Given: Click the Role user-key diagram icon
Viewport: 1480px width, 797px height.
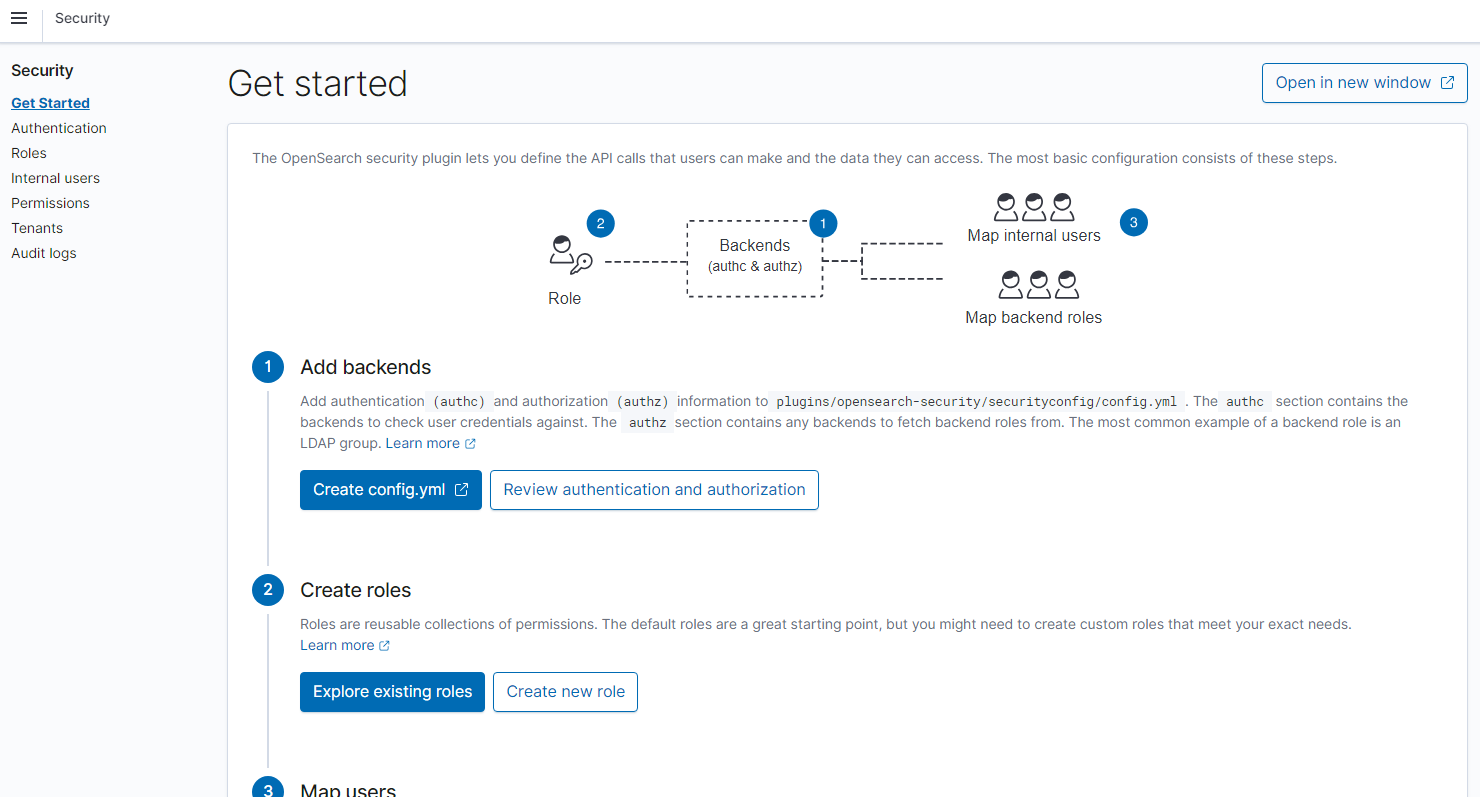Looking at the screenshot, I should pyautogui.click(x=571, y=255).
